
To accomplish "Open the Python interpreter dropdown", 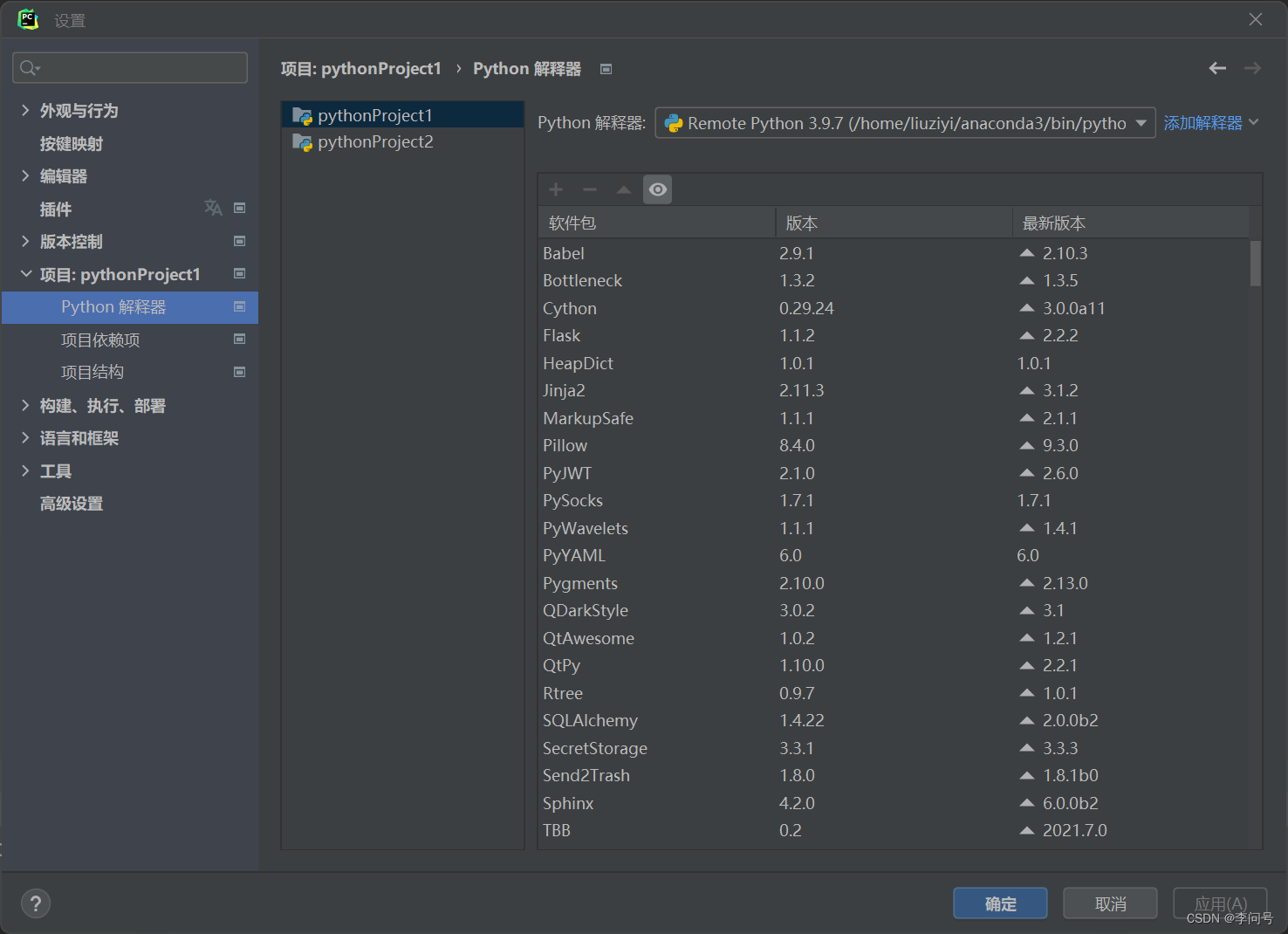I will [x=905, y=123].
